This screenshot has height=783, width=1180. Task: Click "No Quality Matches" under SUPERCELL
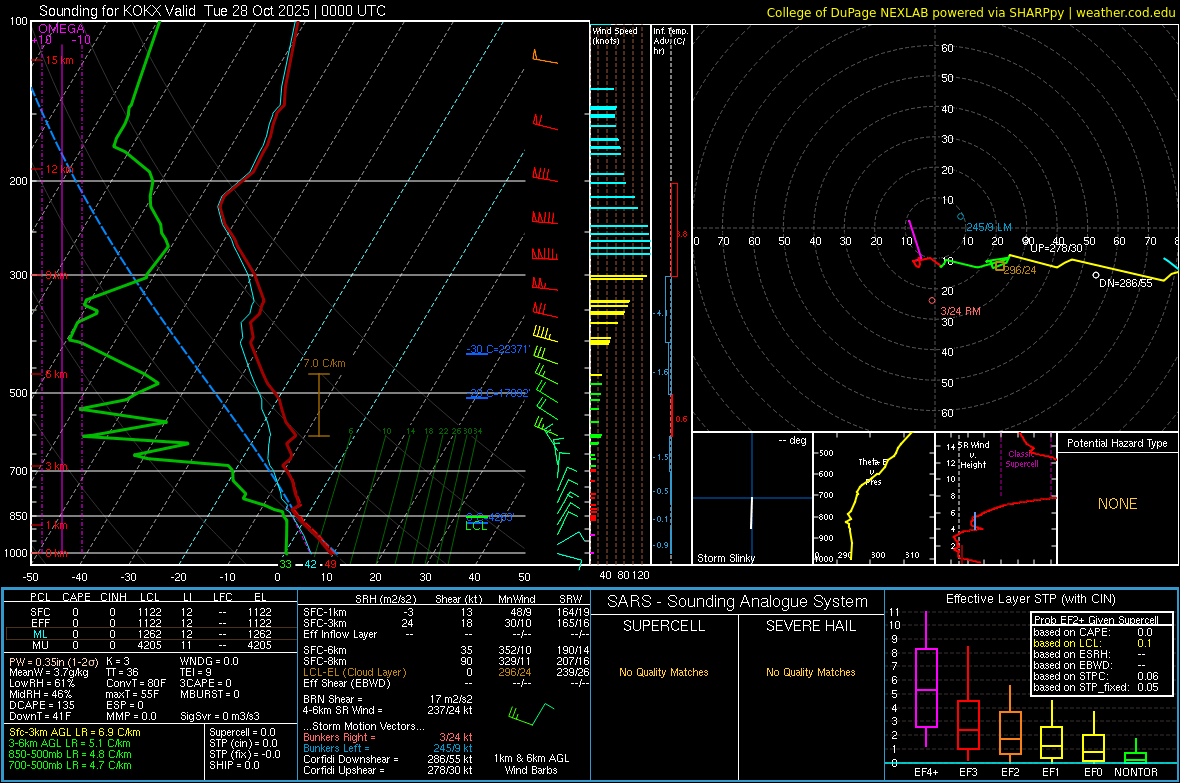(x=664, y=672)
